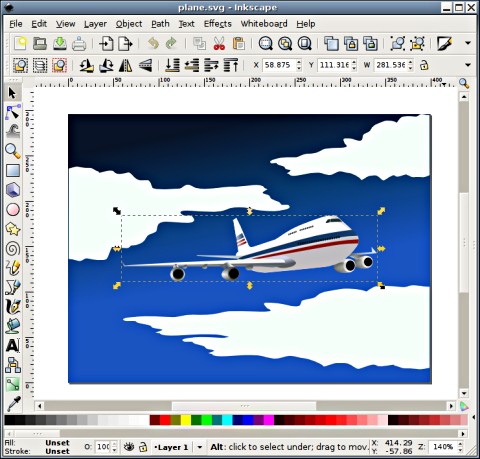Choose the Spiral tool in toolbox

point(13,249)
